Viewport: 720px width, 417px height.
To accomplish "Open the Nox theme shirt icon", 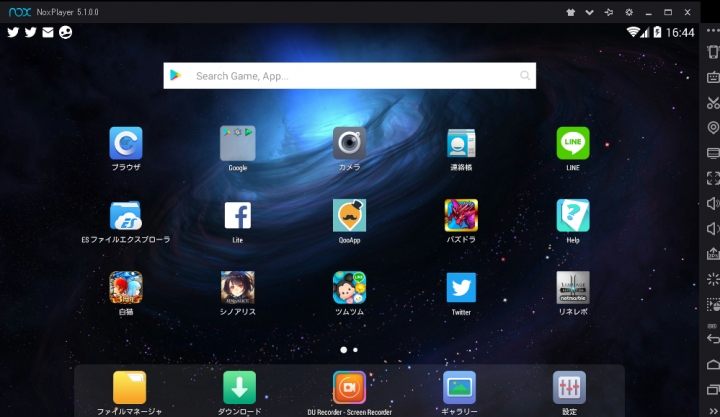I will [570, 12].
